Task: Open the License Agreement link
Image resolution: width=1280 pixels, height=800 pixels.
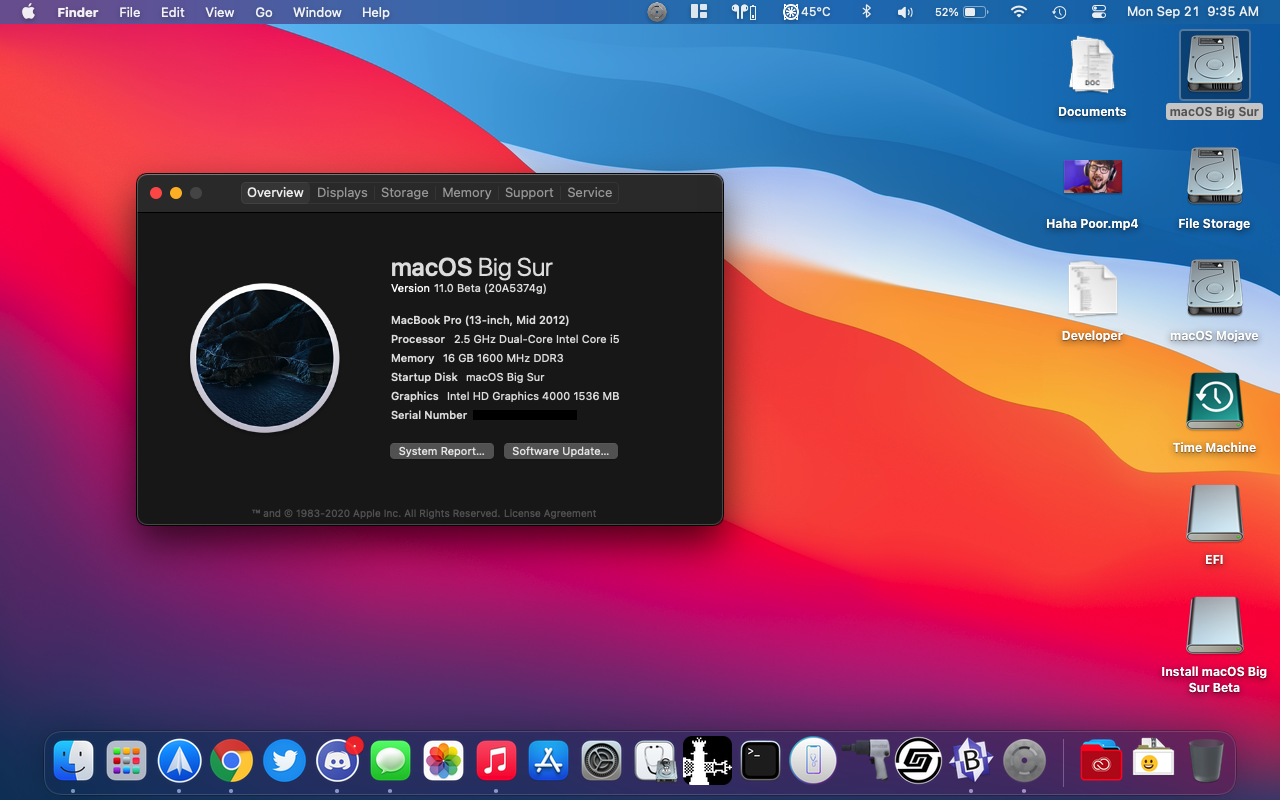Action: click(550, 513)
